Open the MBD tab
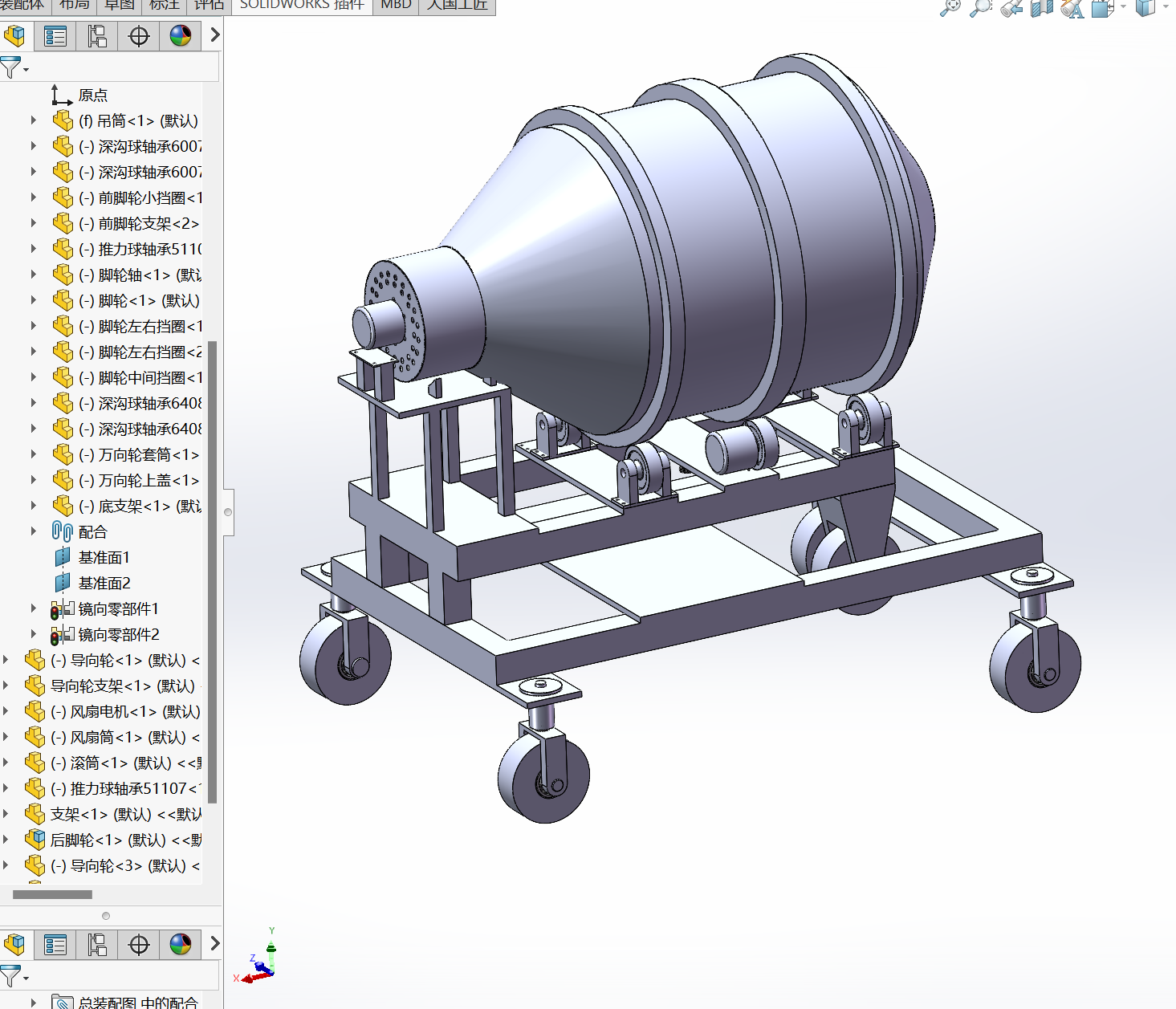Screen dimensions: 1176x1009 pos(396,6)
